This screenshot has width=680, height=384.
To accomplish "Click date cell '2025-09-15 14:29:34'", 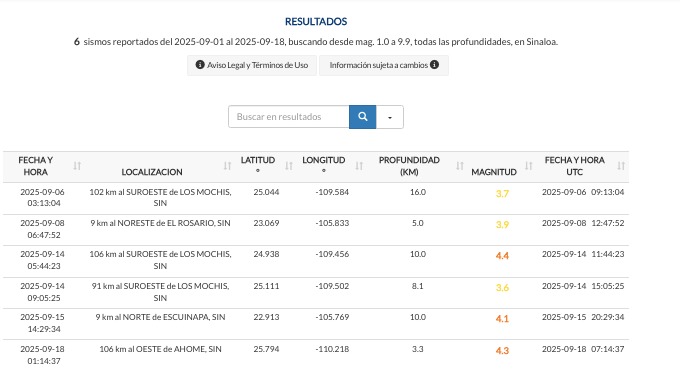I will 42,323.
